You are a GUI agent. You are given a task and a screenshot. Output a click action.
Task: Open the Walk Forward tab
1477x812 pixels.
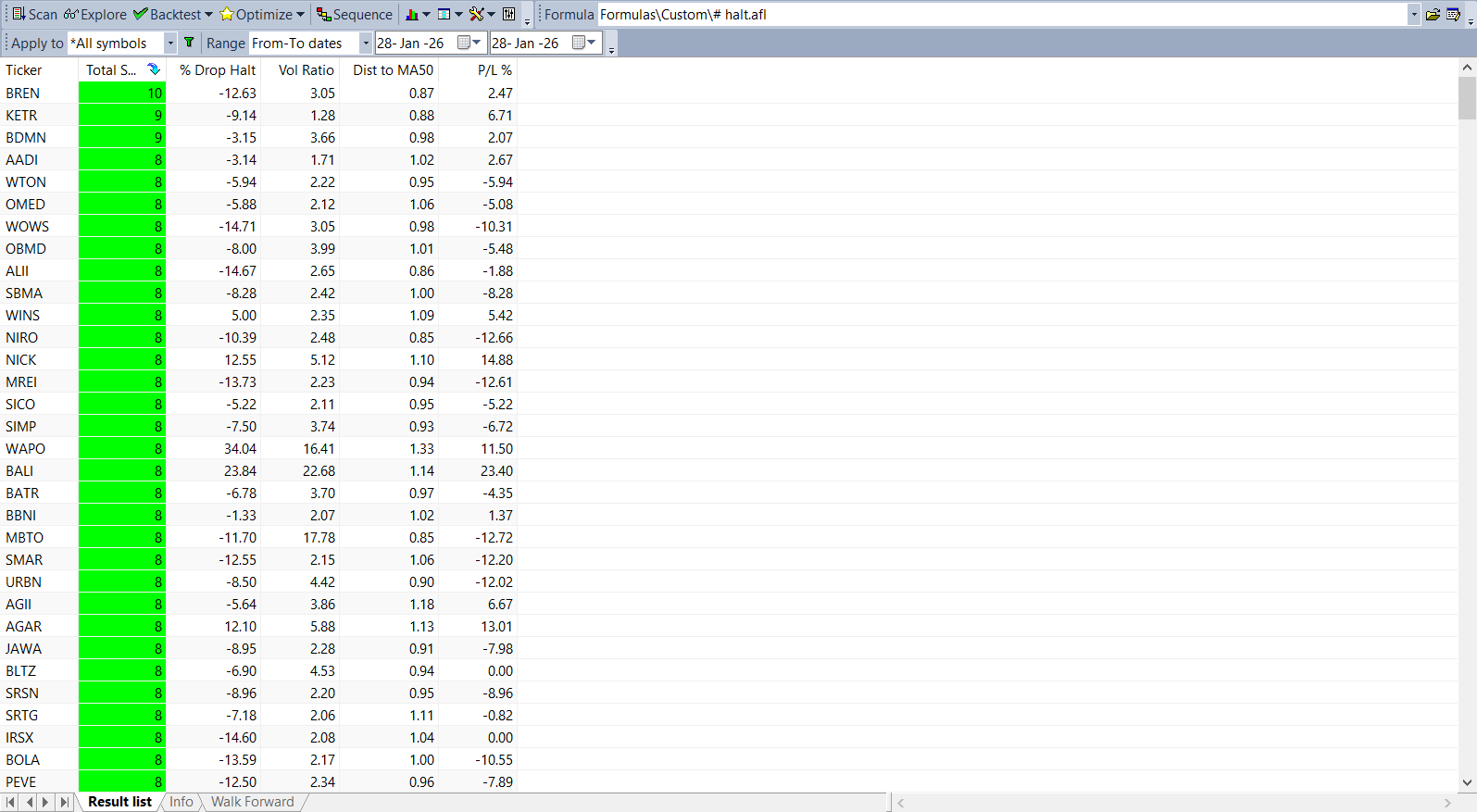coord(252,802)
